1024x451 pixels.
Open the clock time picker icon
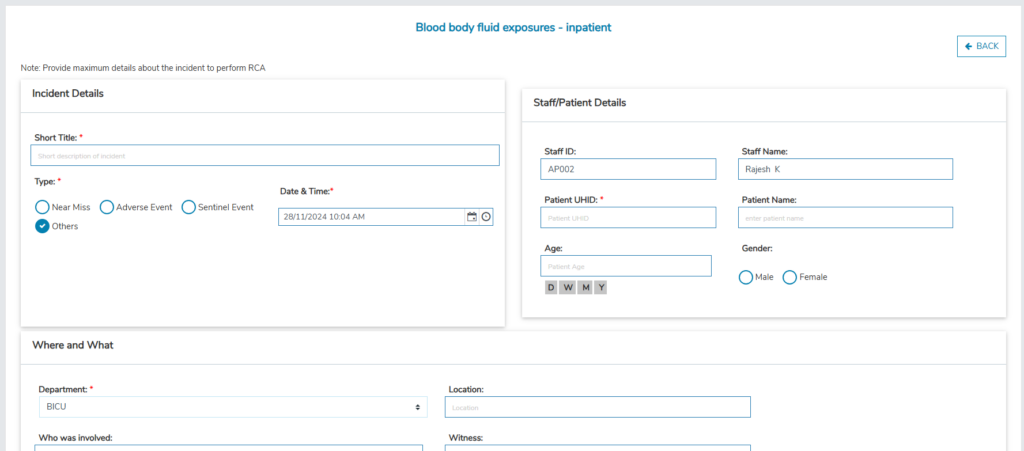(x=486, y=217)
